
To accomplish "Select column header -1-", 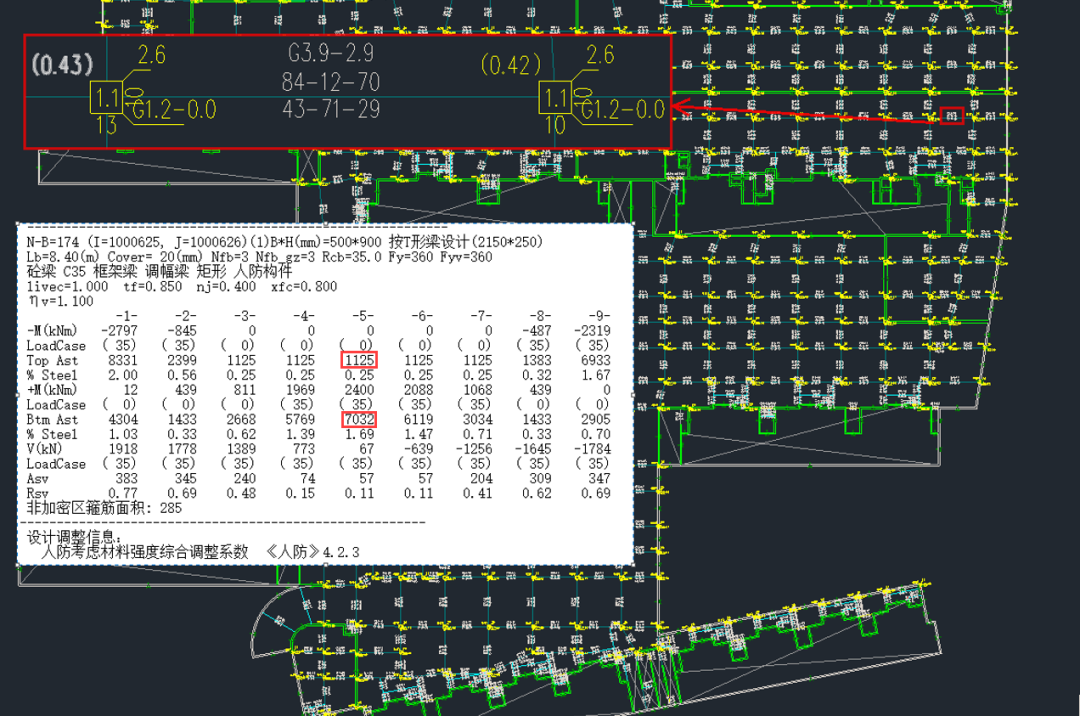I will (127, 316).
